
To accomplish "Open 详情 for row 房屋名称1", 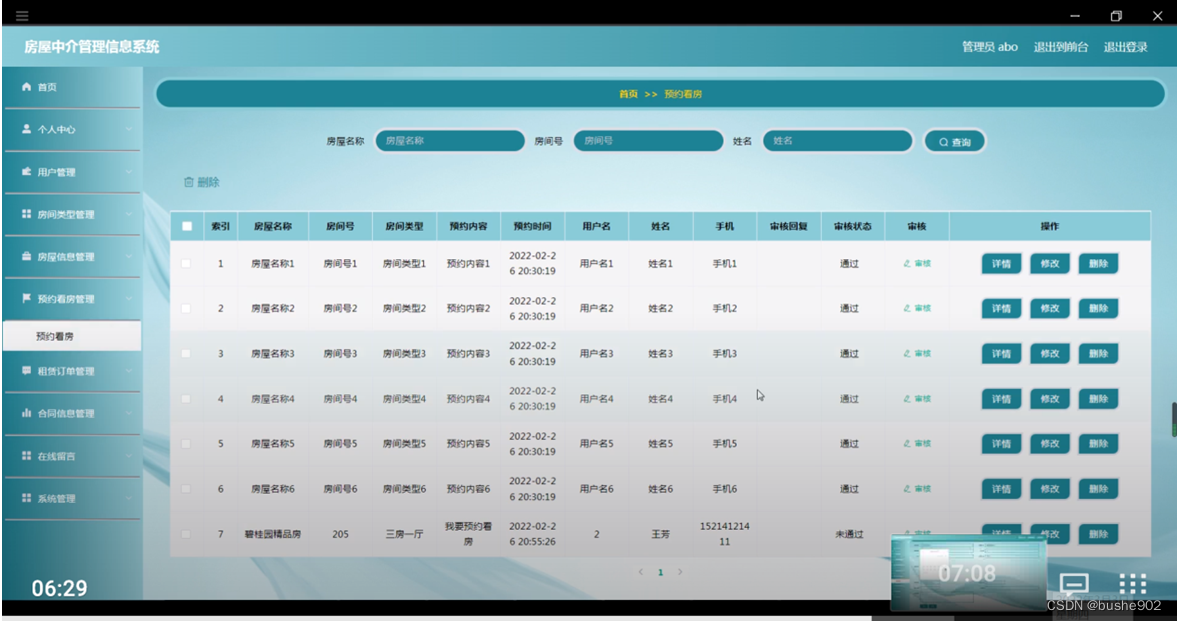I will pos(1001,264).
